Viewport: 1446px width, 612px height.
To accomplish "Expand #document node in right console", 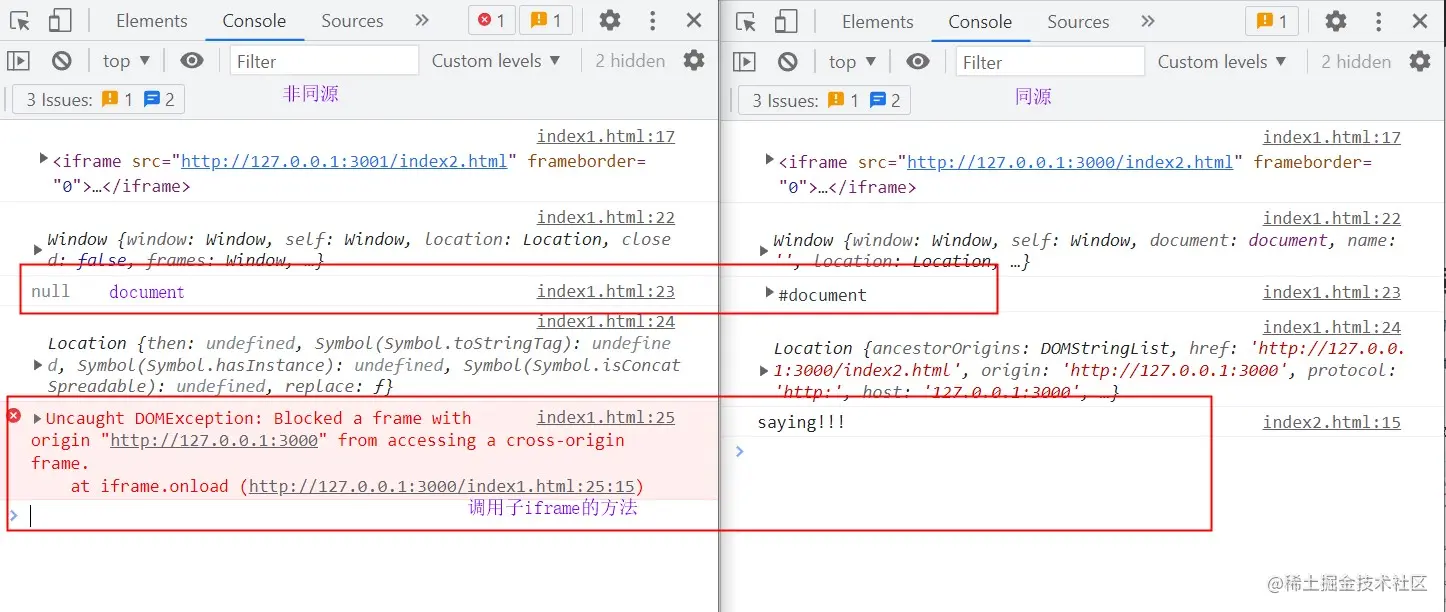I will tap(769, 292).
